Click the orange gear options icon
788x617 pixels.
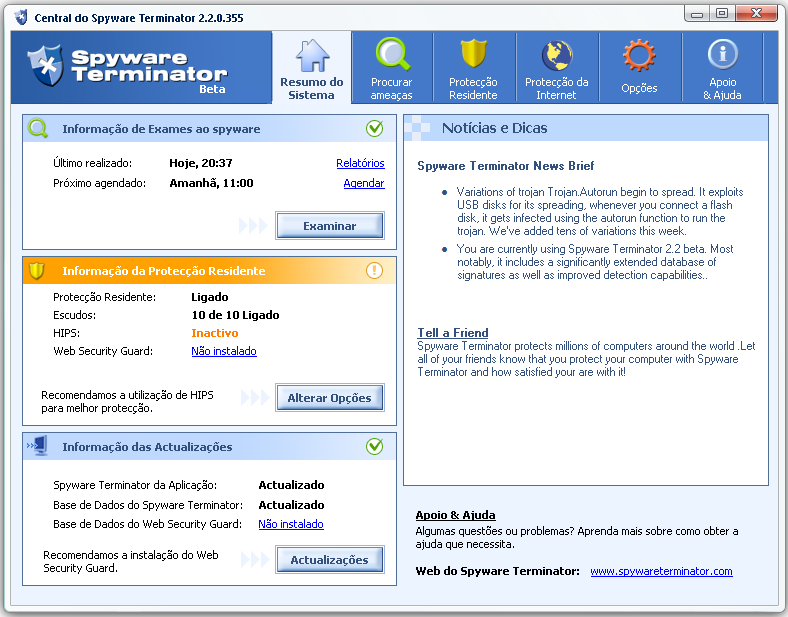(x=639, y=55)
